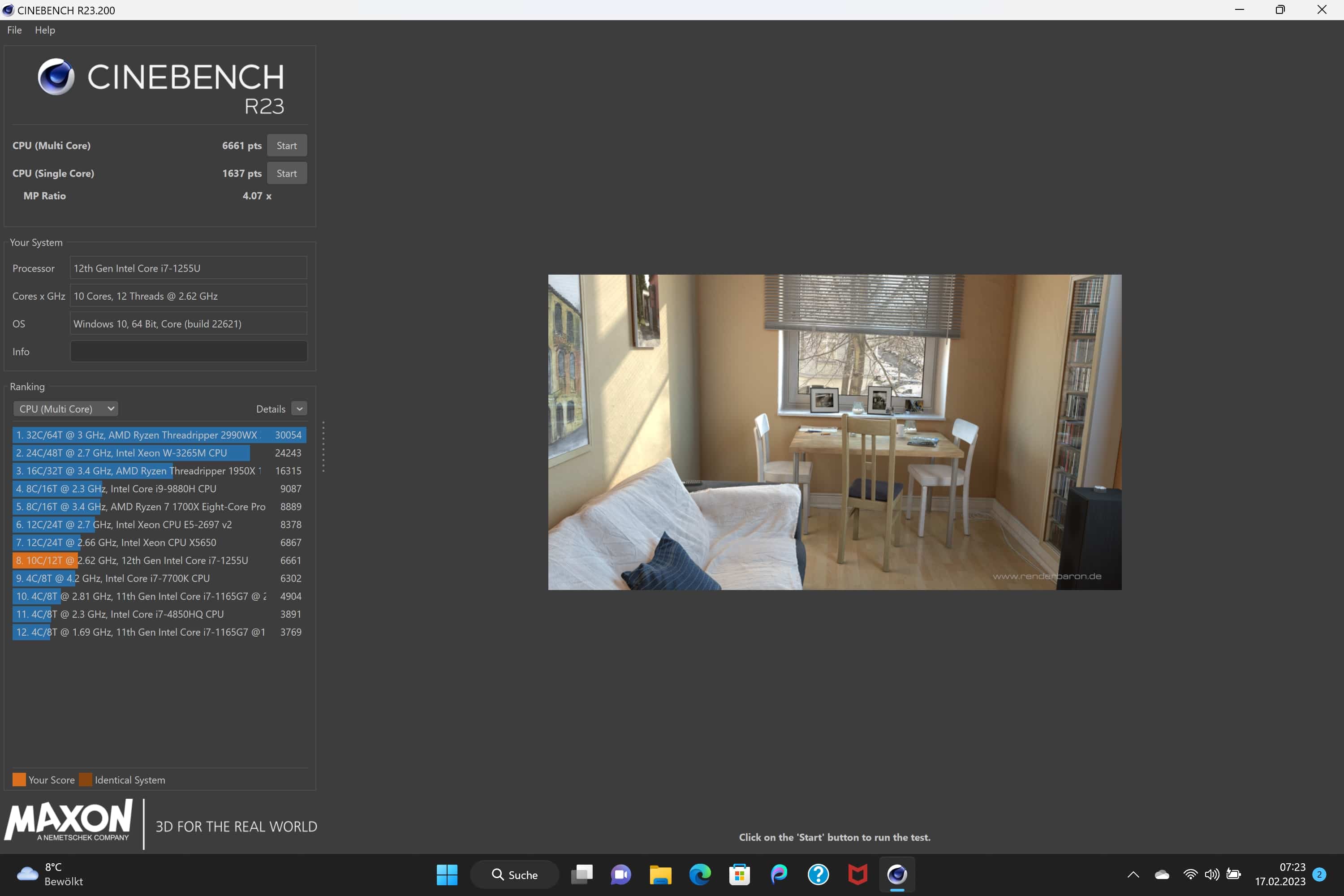
Task: Open the CPU (Multi Core) ranking dropdown
Action: point(66,409)
